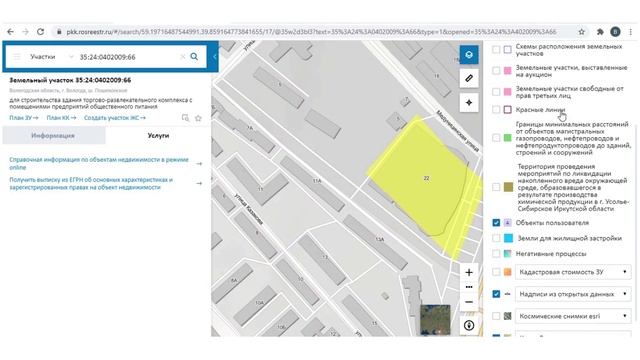The image size is (640, 360).
Task: Click the Земельный участок 35:24:0402009:66 title
Action: 70,80
